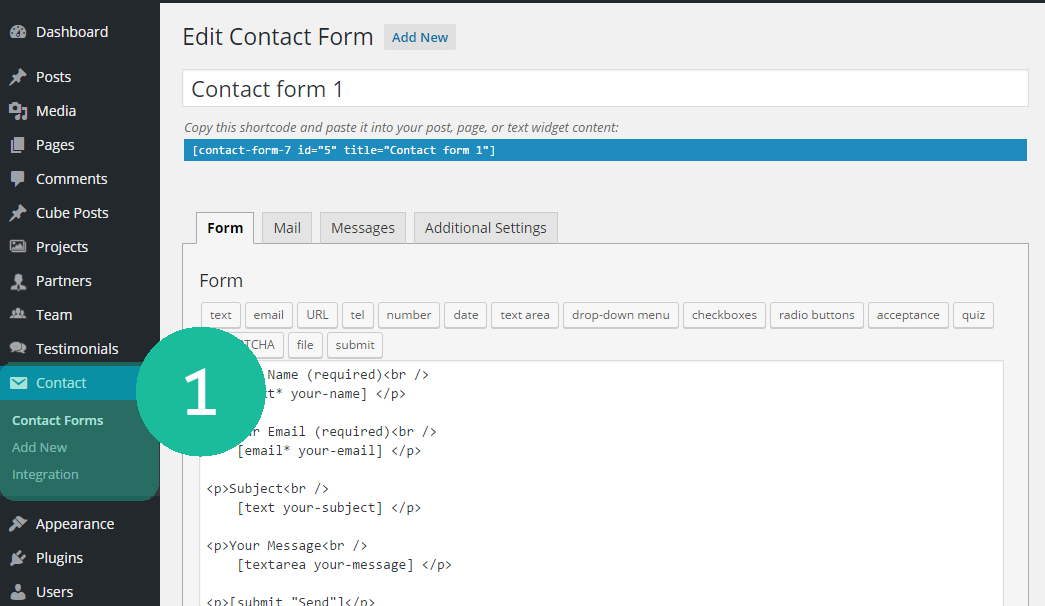Click the Projects image icon
The height and width of the screenshot is (606, 1045).
17,247
